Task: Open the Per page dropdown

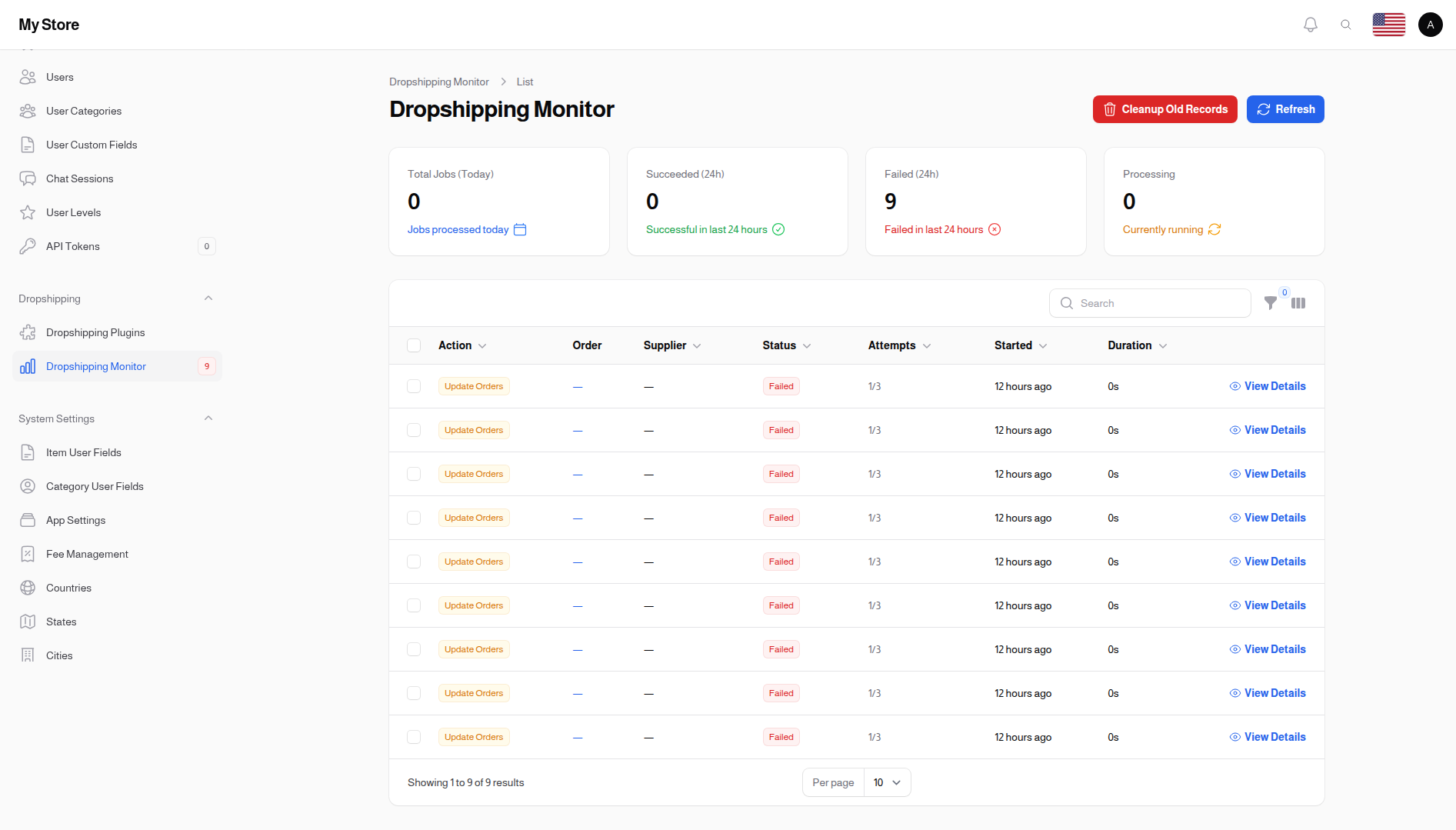Action: point(887,782)
